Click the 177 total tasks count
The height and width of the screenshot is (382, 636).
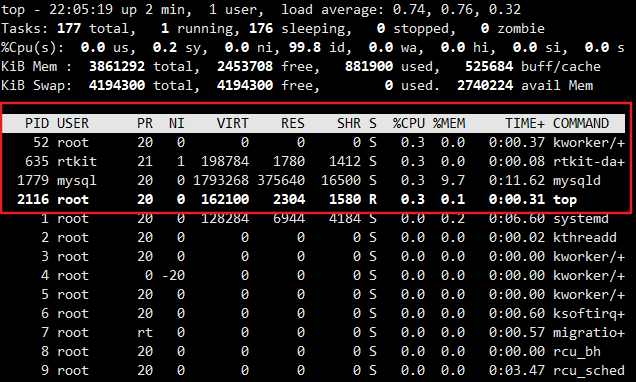coord(69,28)
